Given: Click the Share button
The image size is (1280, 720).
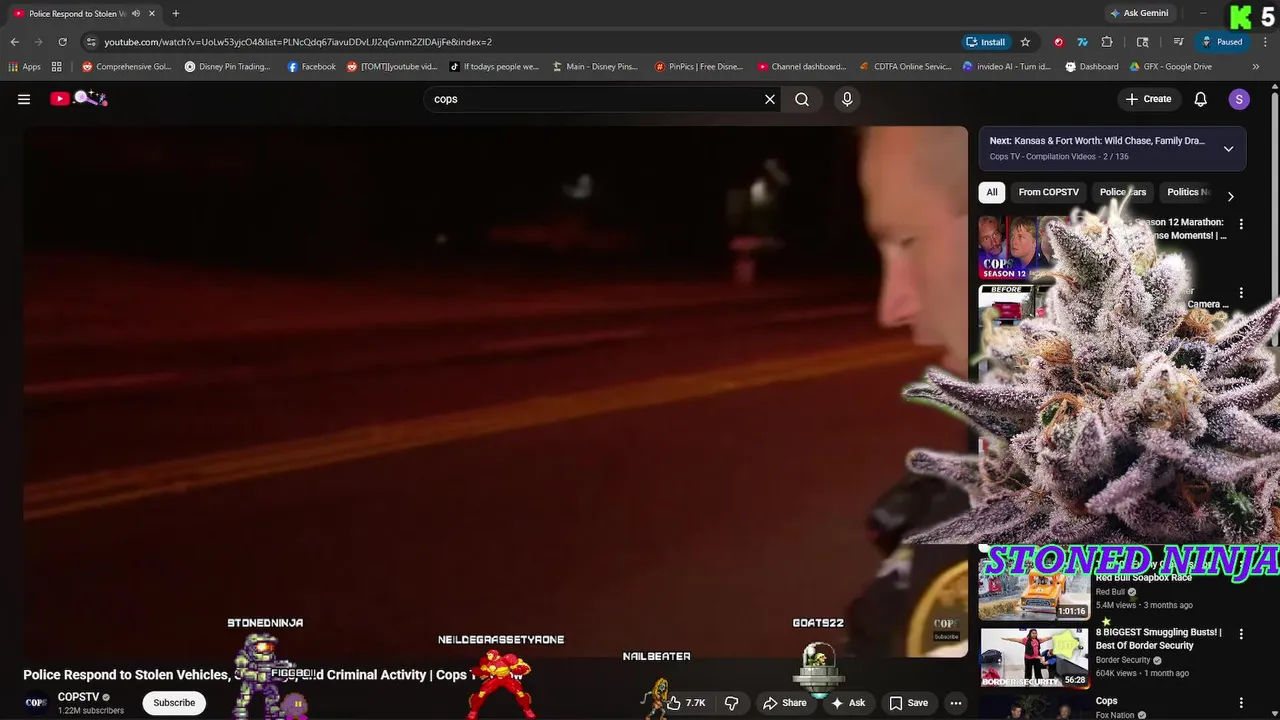Looking at the screenshot, I should (x=785, y=703).
